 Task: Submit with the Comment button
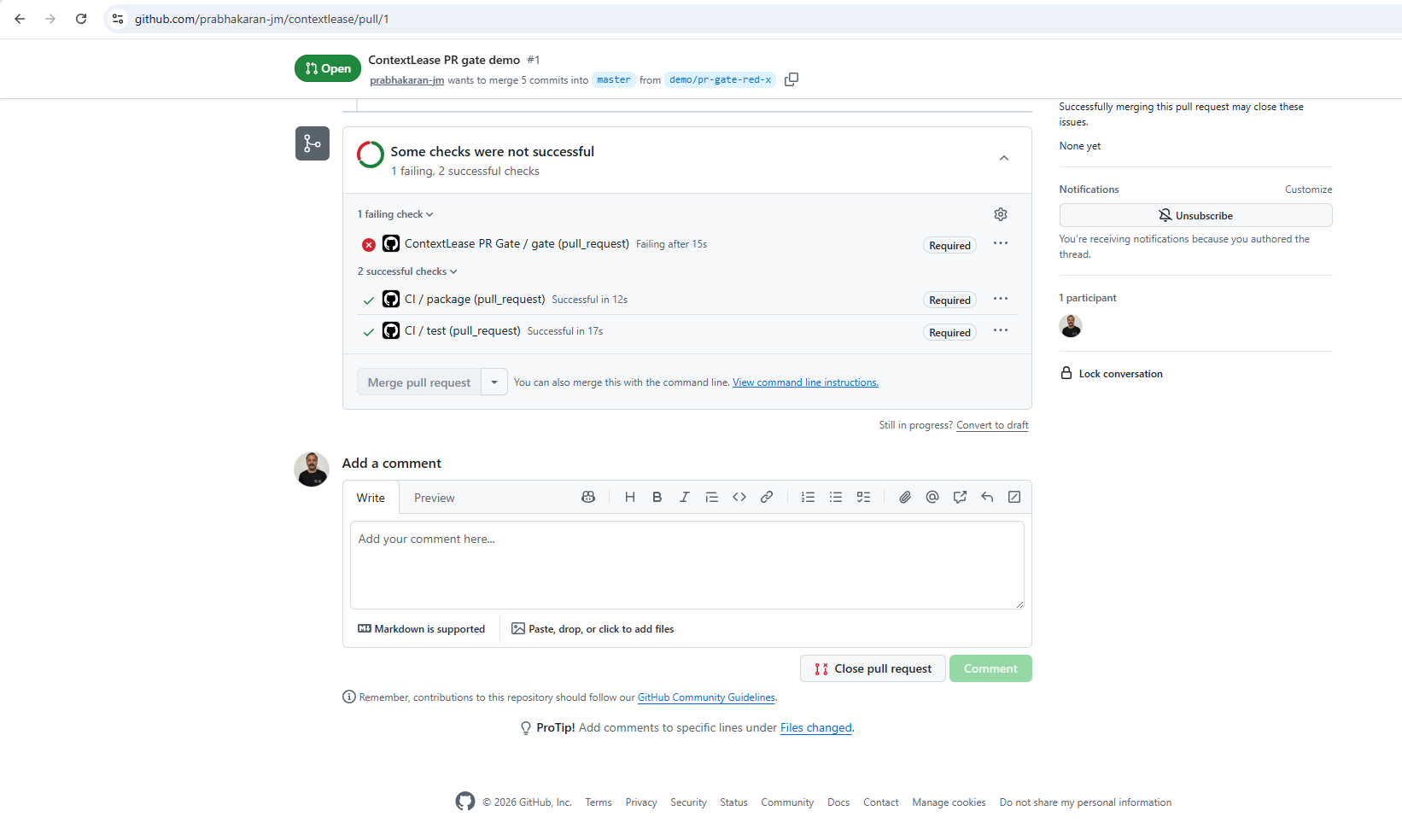tap(990, 668)
